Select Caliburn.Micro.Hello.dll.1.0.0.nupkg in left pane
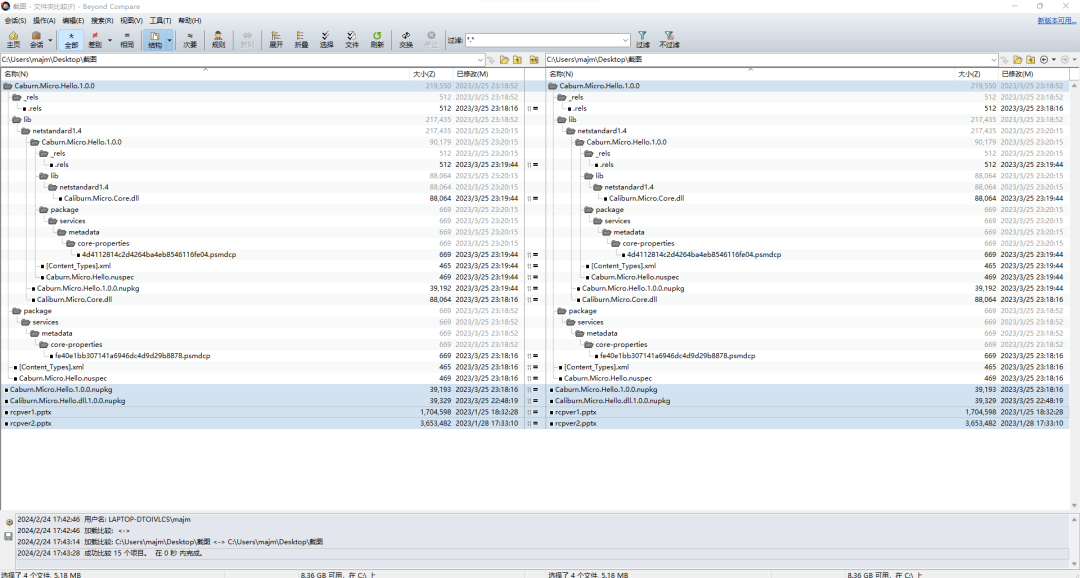The height and width of the screenshot is (578, 1080). [x=262, y=401]
